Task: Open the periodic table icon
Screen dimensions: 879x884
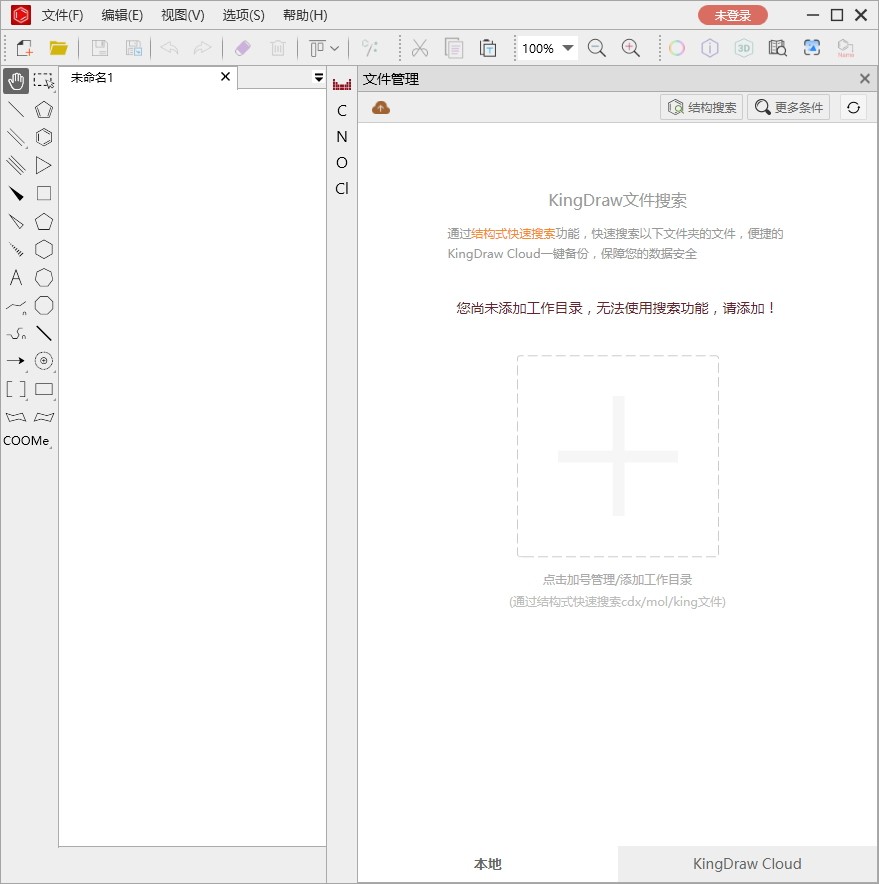Action: click(342, 84)
